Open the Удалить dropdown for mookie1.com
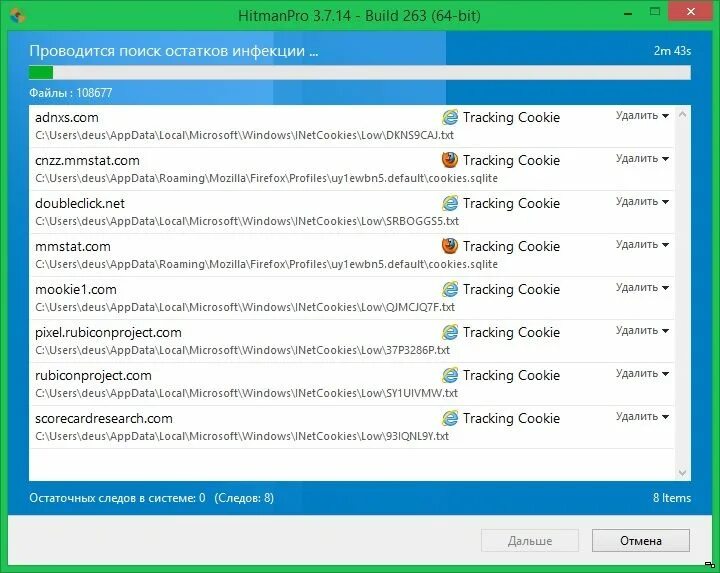720x573 pixels. pos(642,288)
